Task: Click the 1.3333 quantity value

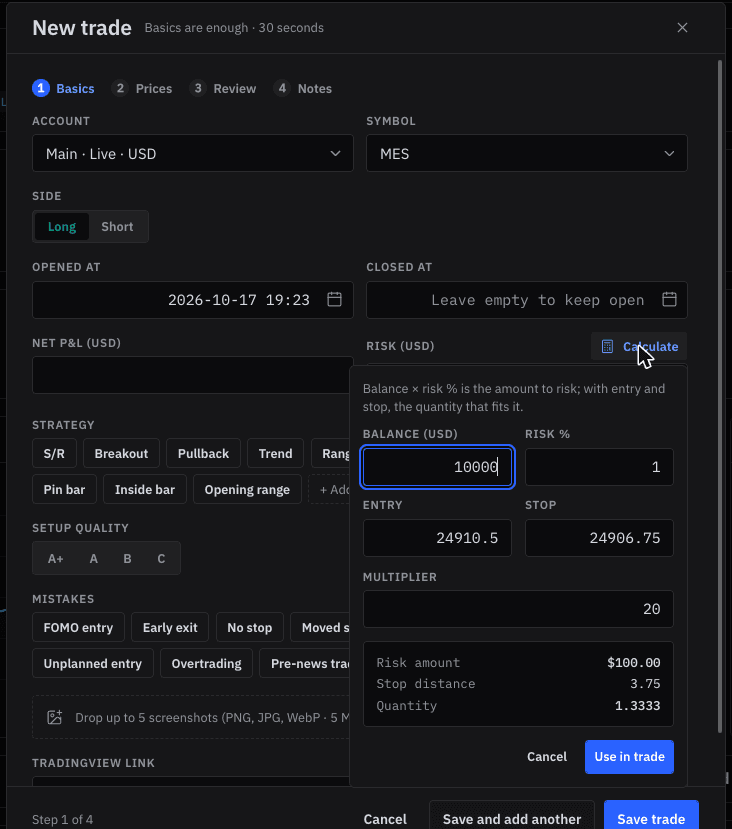Action: point(637,705)
